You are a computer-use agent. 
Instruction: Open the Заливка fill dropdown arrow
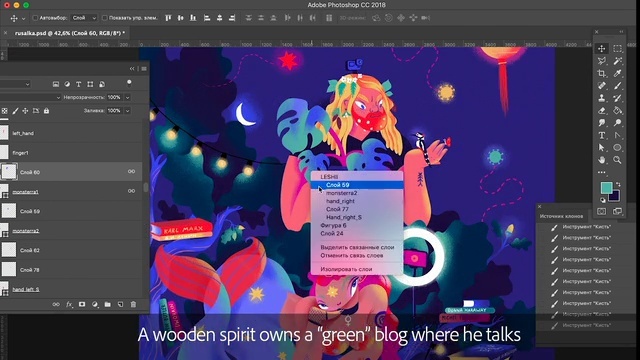pyautogui.click(x=127, y=111)
